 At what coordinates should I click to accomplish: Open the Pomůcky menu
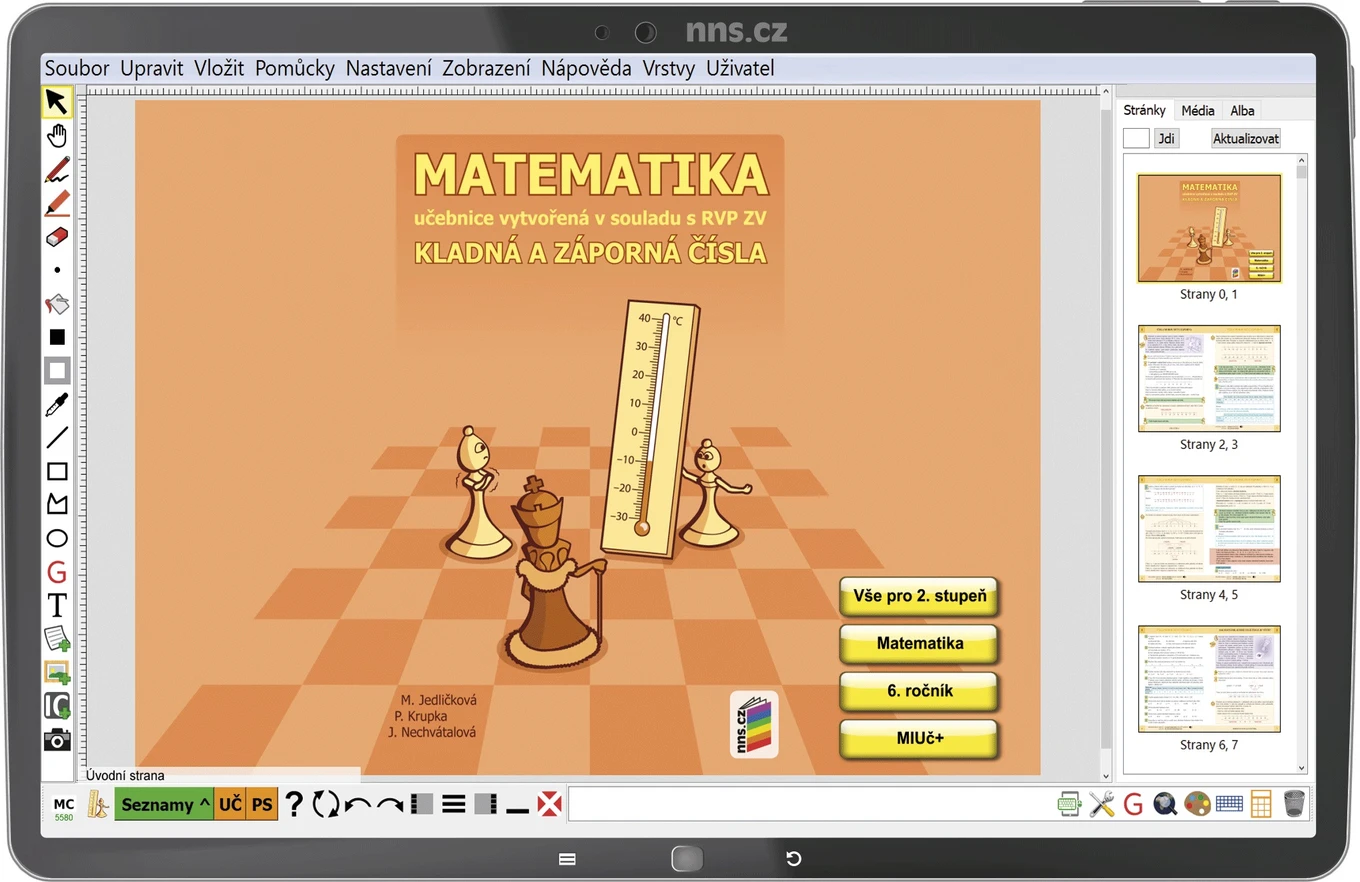(x=295, y=68)
